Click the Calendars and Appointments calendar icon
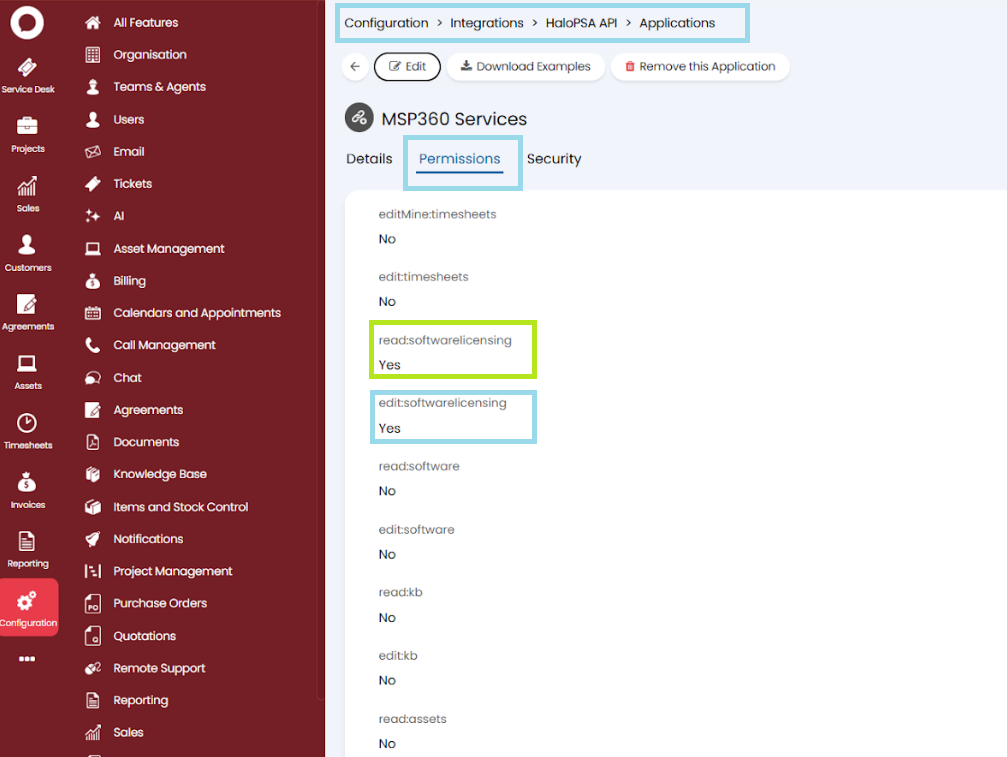 tap(92, 313)
